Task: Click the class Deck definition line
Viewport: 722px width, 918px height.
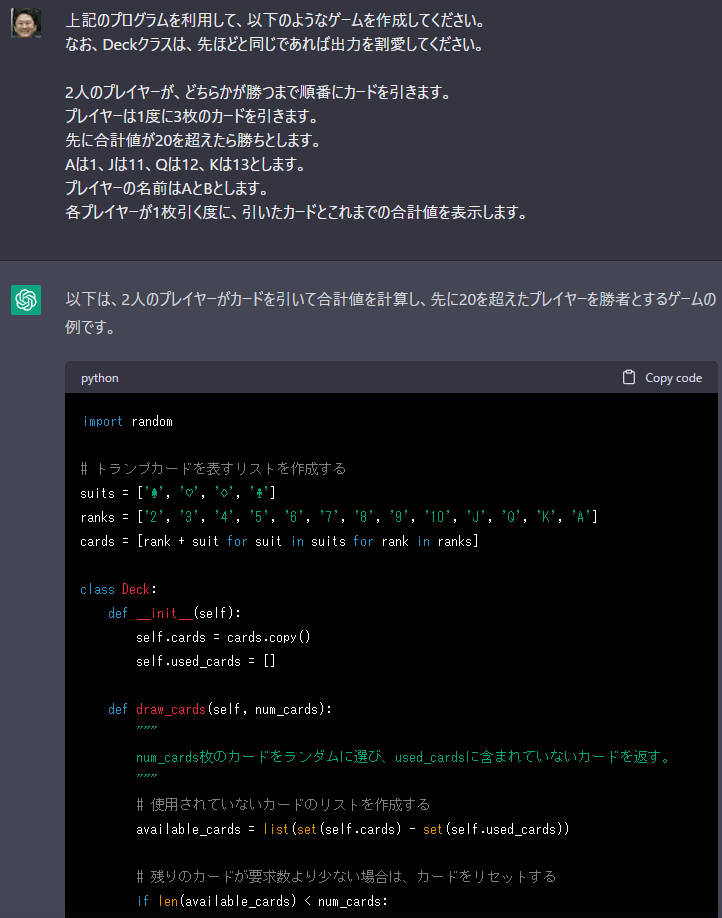Action: pos(118,590)
